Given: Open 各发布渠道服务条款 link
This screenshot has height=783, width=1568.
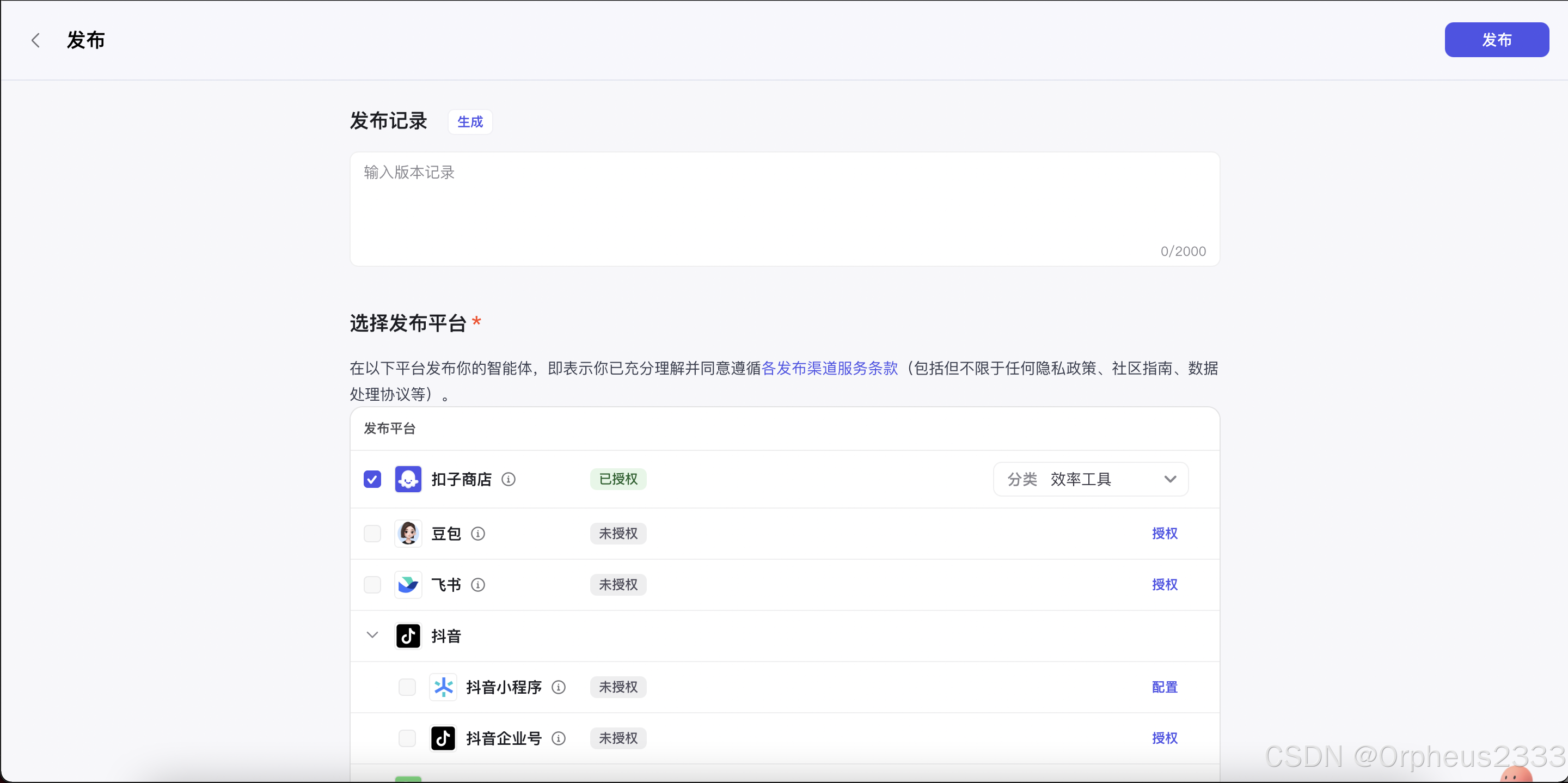Looking at the screenshot, I should tap(829, 368).
